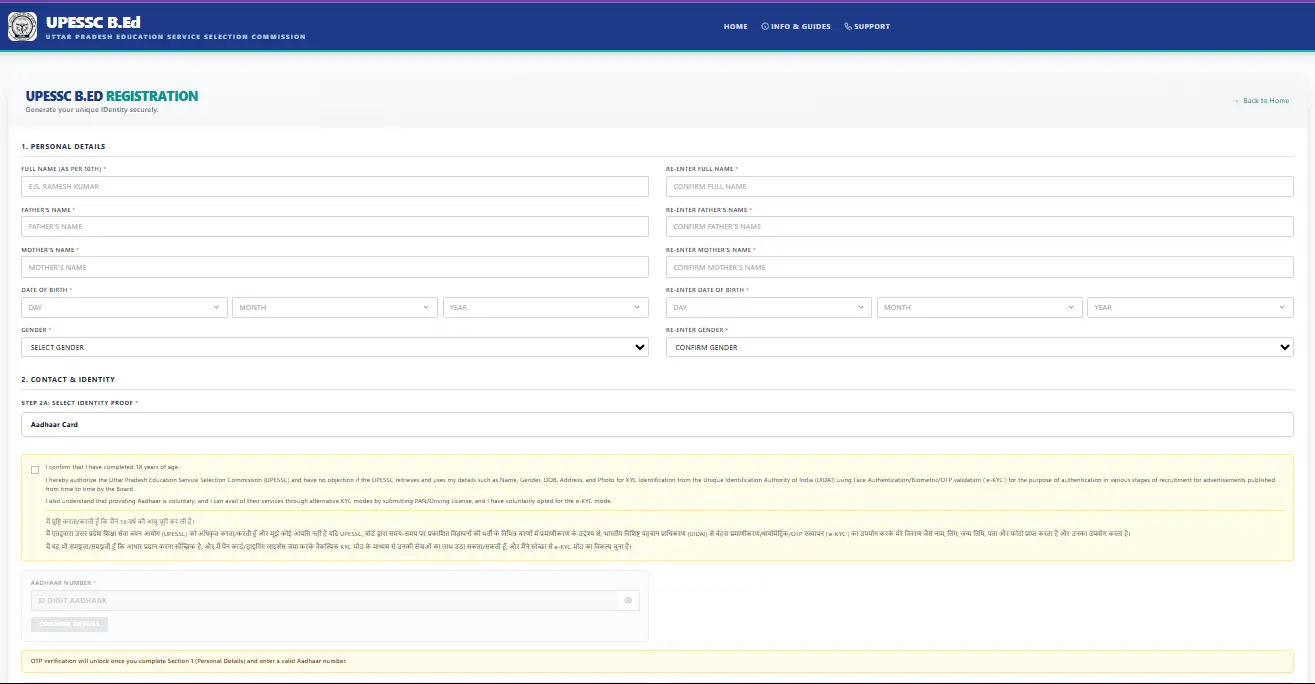Focus the Father's Name input field
1315x684 pixels.
pos(335,226)
